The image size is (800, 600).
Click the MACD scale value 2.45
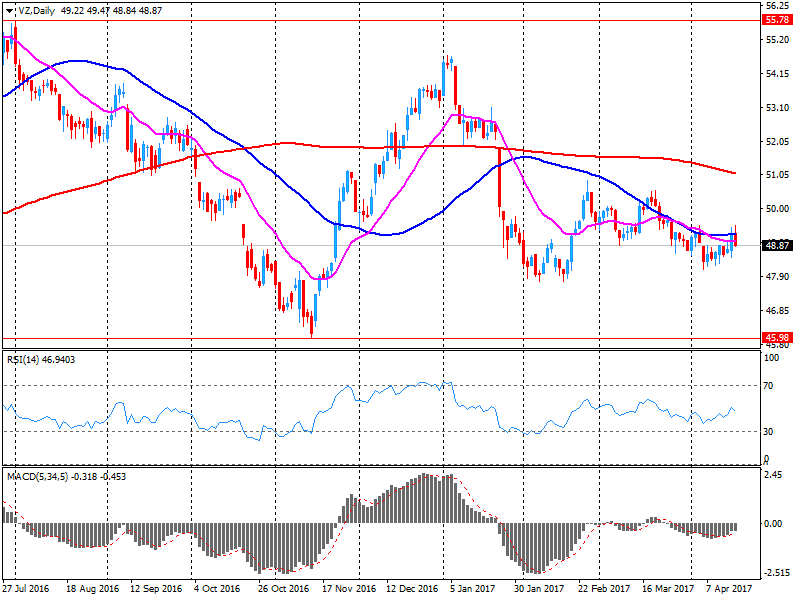click(x=773, y=474)
